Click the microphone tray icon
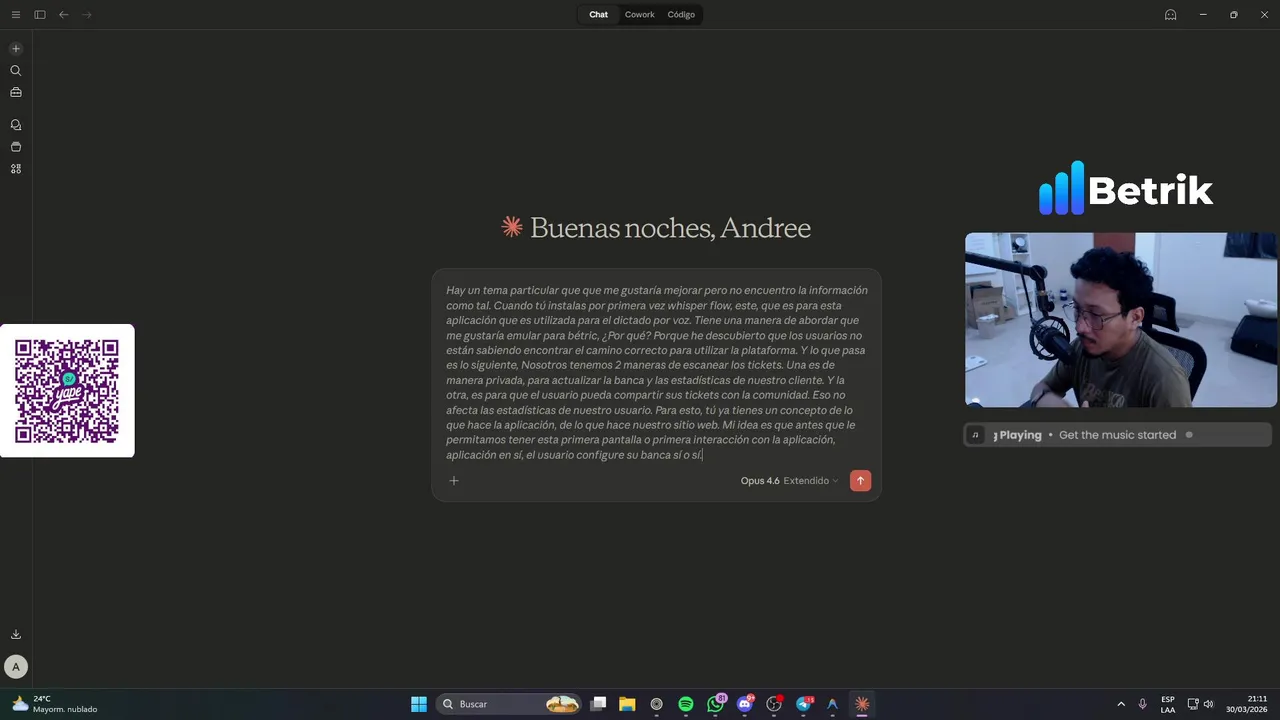1280x720 pixels. tap(1143, 704)
